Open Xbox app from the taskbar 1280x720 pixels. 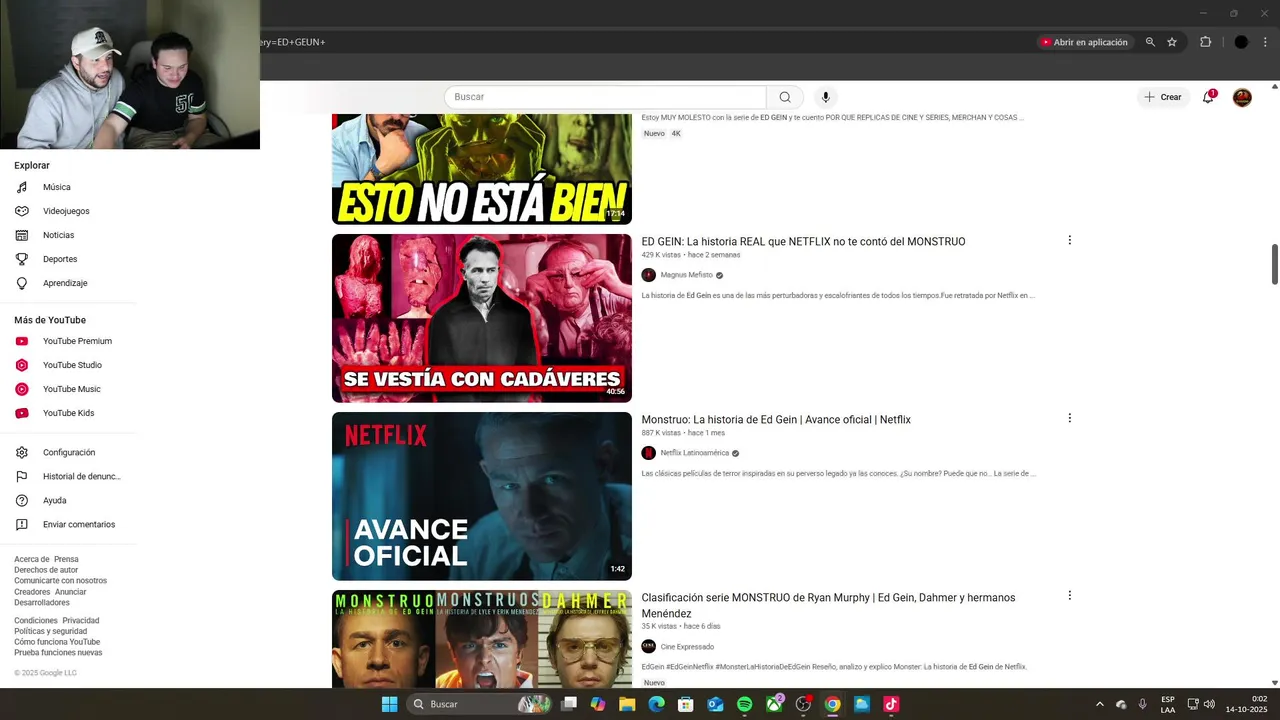[x=774, y=704]
